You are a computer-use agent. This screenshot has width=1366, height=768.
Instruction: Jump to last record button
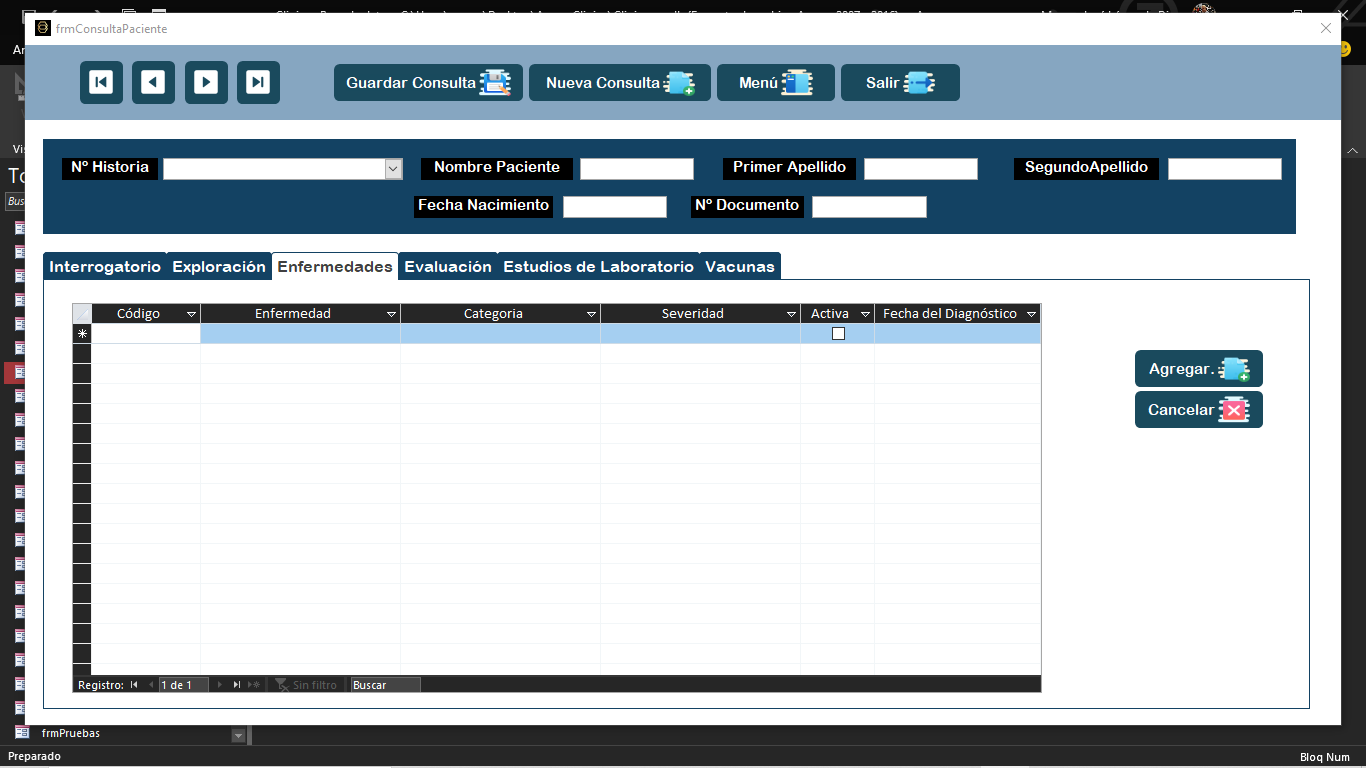pos(258,82)
